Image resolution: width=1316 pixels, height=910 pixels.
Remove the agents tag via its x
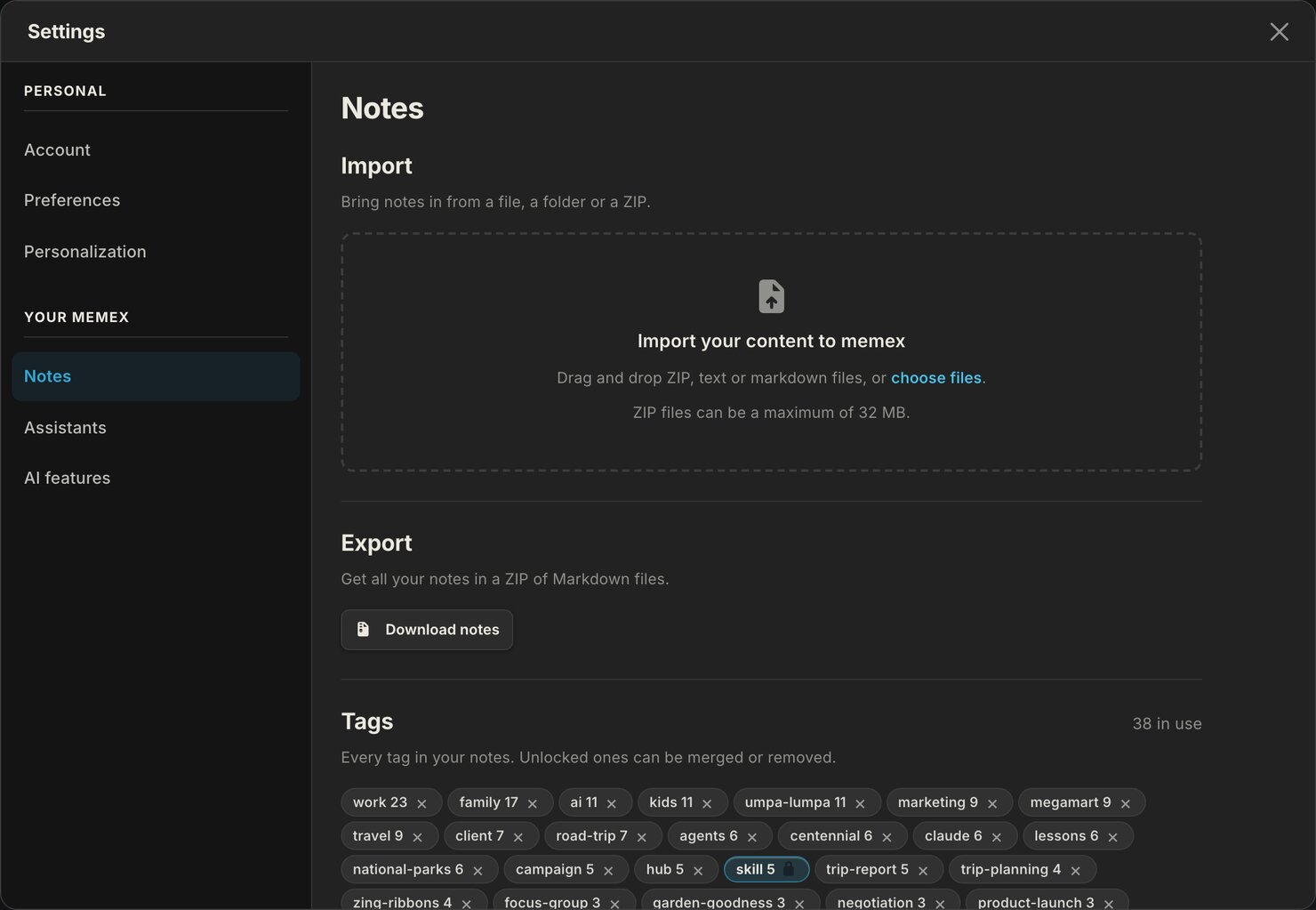(752, 837)
